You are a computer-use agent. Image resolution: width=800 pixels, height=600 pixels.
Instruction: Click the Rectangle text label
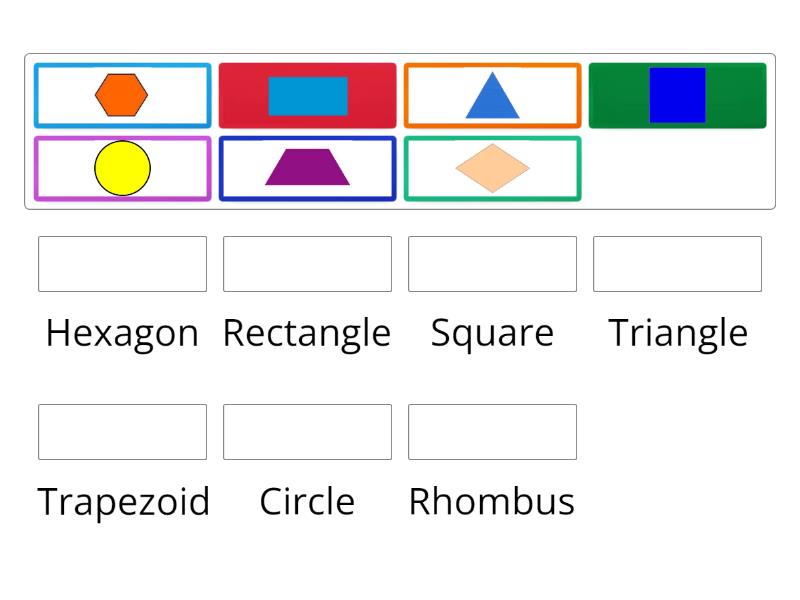point(307,333)
